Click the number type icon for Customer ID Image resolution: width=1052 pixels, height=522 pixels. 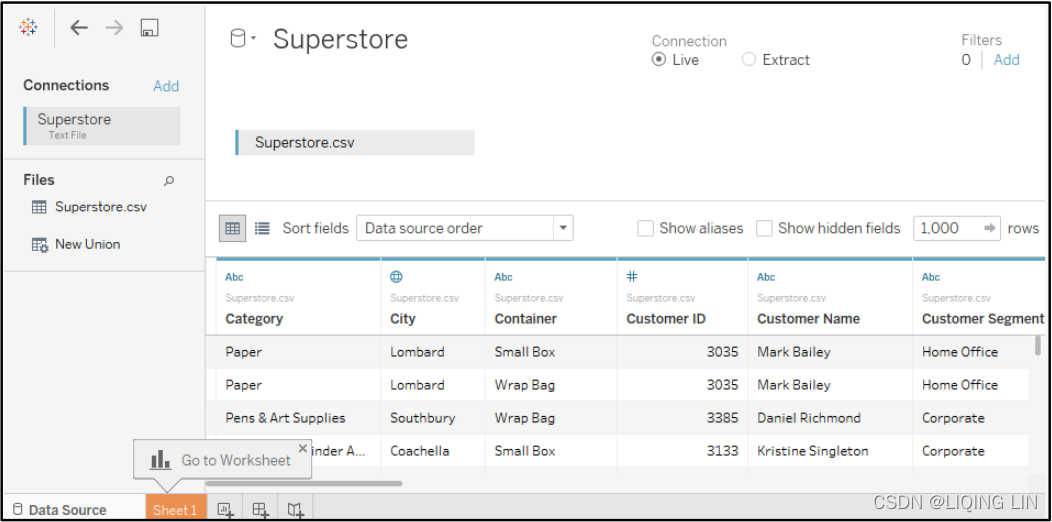pos(632,276)
